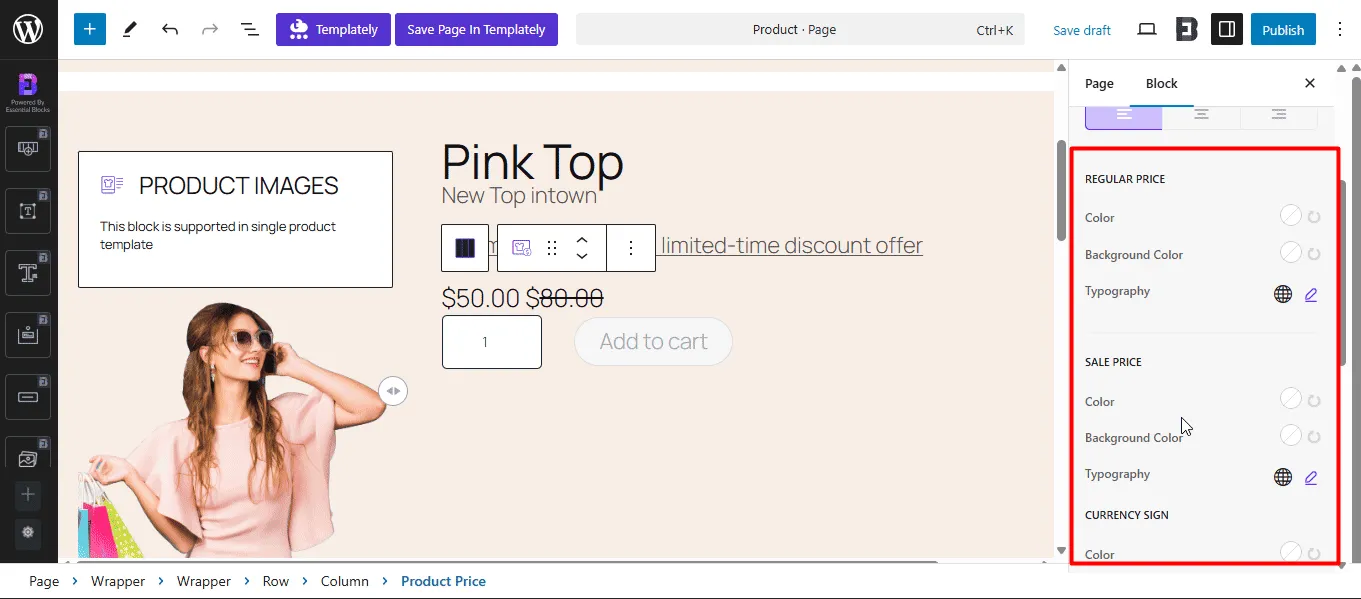Open the Essential Blocks icon in top bar
1361x599 pixels.
pos(1187,29)
